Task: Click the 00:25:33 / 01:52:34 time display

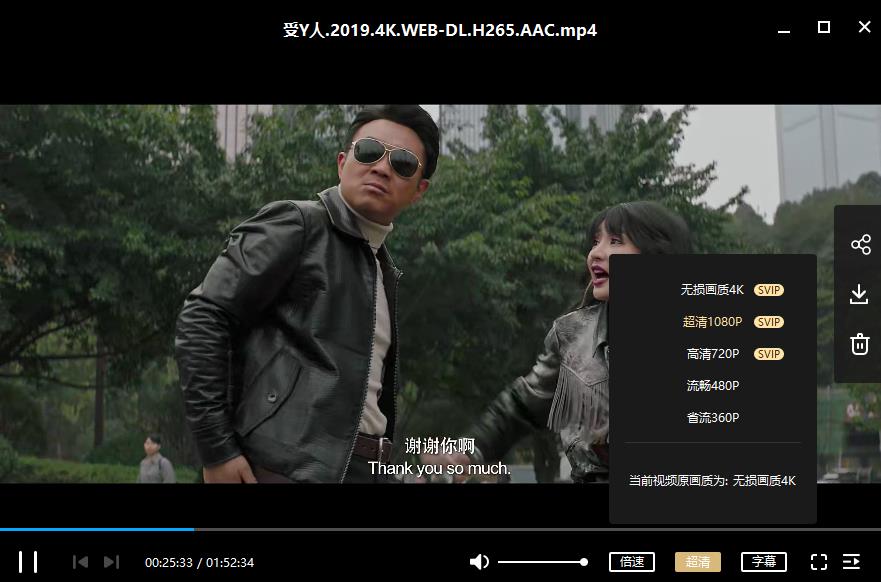Action: 199,562
